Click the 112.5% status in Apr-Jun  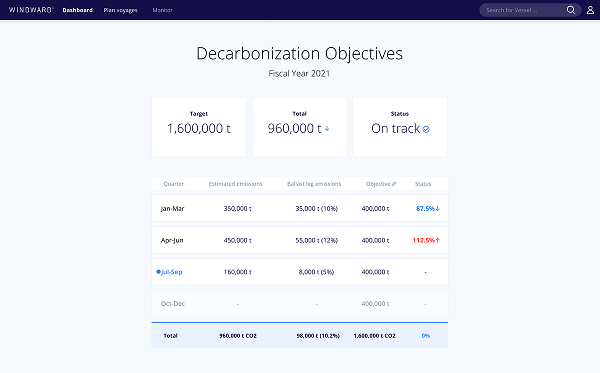click(426, 240)
